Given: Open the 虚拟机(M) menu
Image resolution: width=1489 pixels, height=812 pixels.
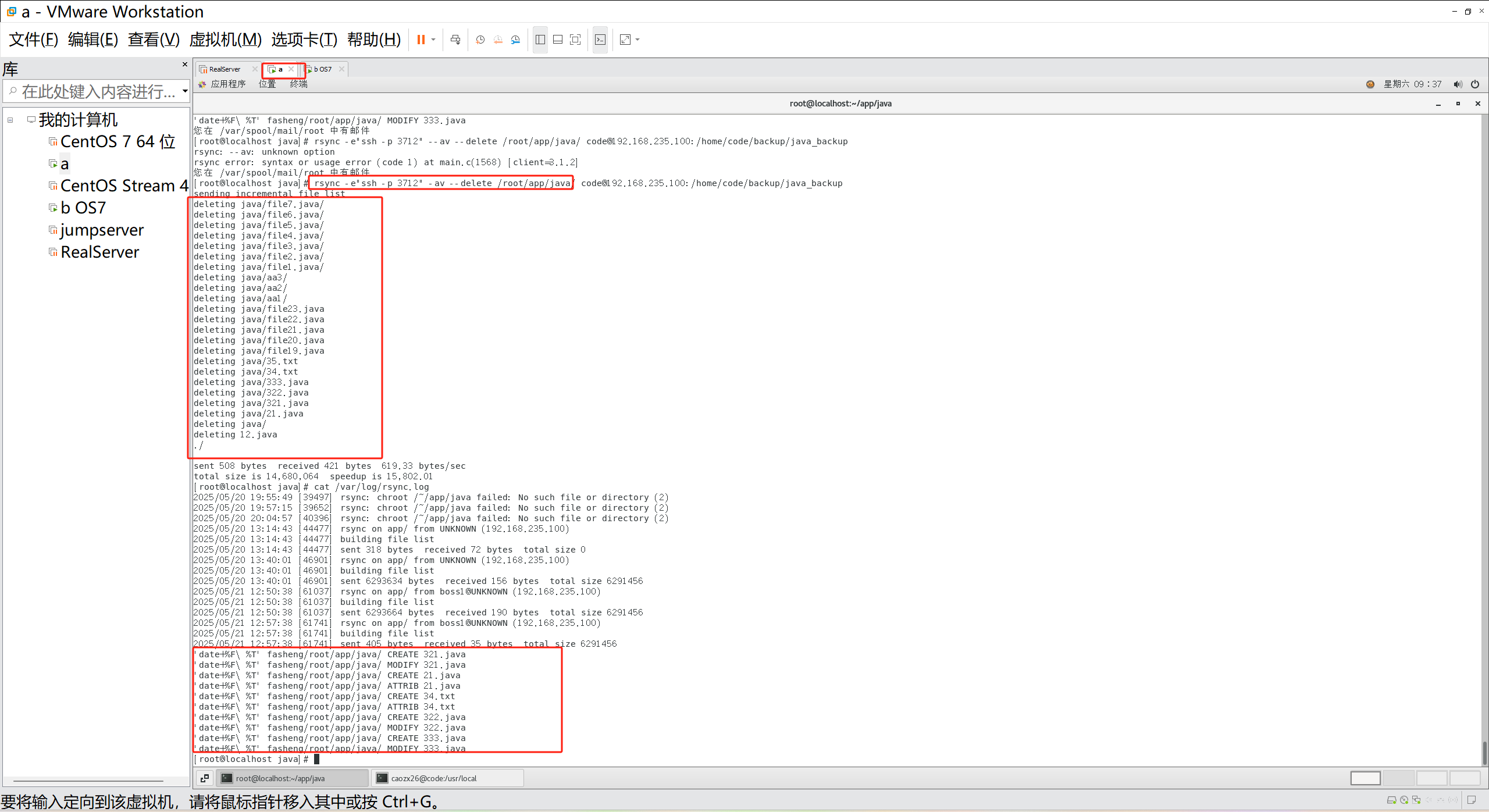Looking at the screenshot, I should coord(225,40).
